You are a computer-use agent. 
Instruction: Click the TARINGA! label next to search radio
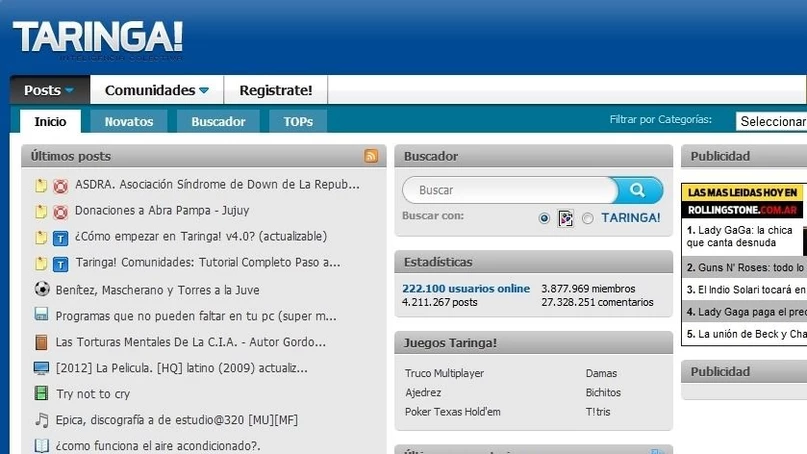click(x=630, y=218)
